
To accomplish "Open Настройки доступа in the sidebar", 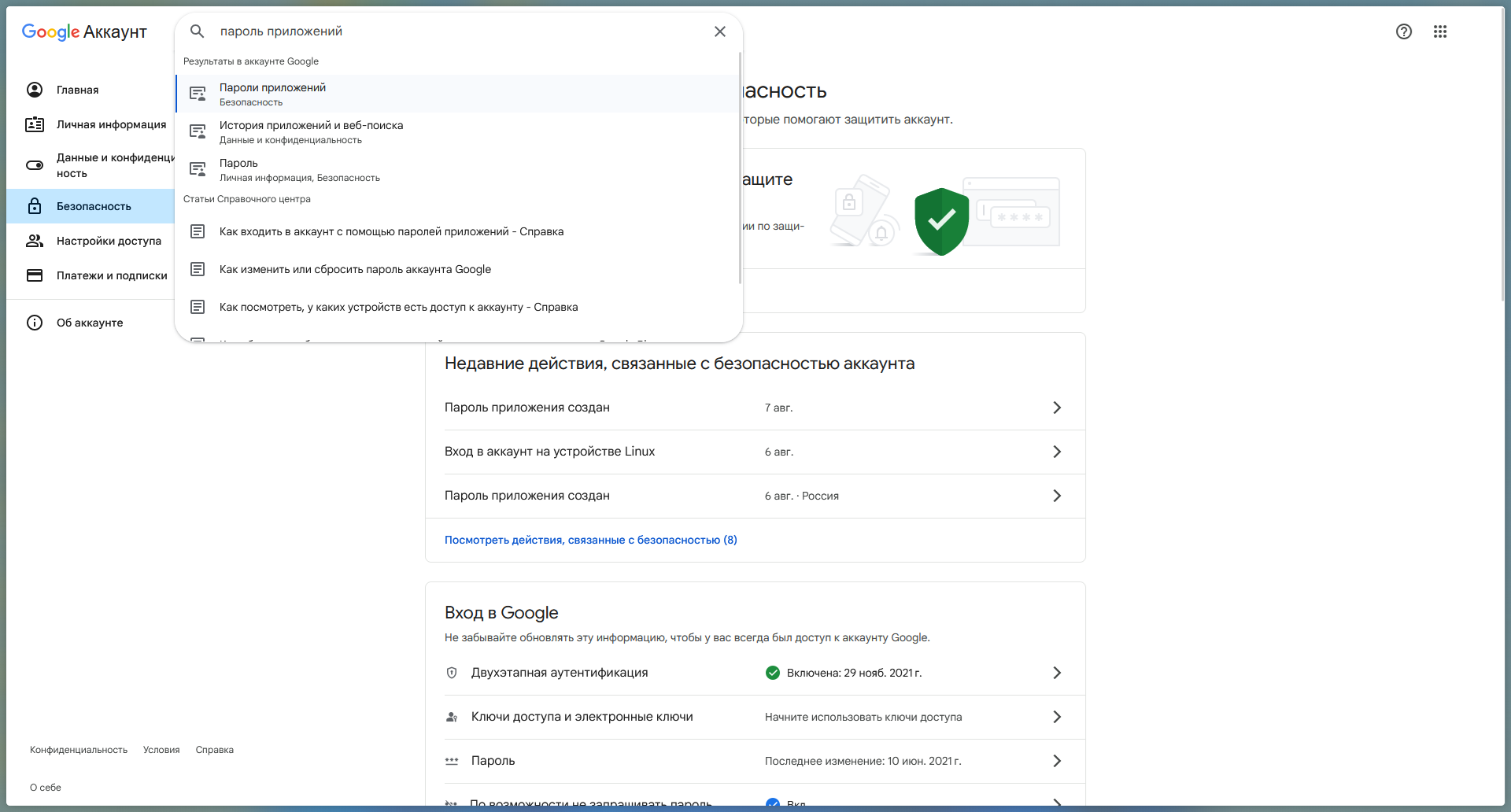I will click(x=91, y=241).
